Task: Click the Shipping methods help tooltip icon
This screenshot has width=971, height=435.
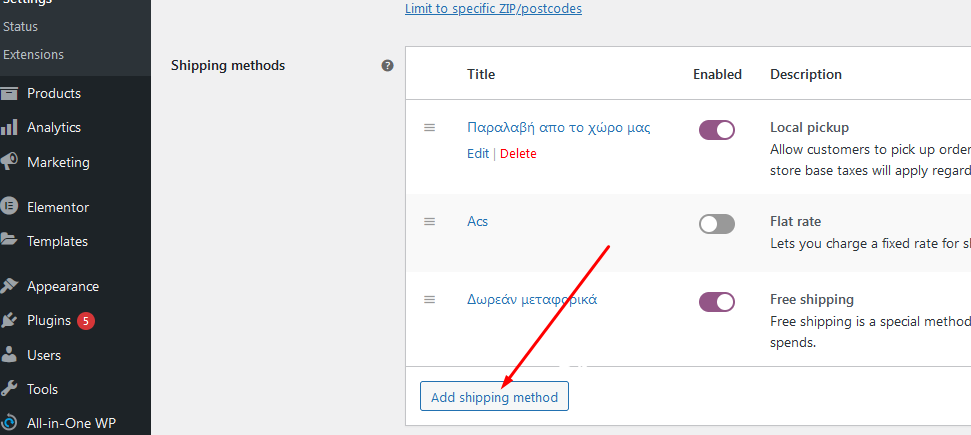Action: click(x=388, y=65)
